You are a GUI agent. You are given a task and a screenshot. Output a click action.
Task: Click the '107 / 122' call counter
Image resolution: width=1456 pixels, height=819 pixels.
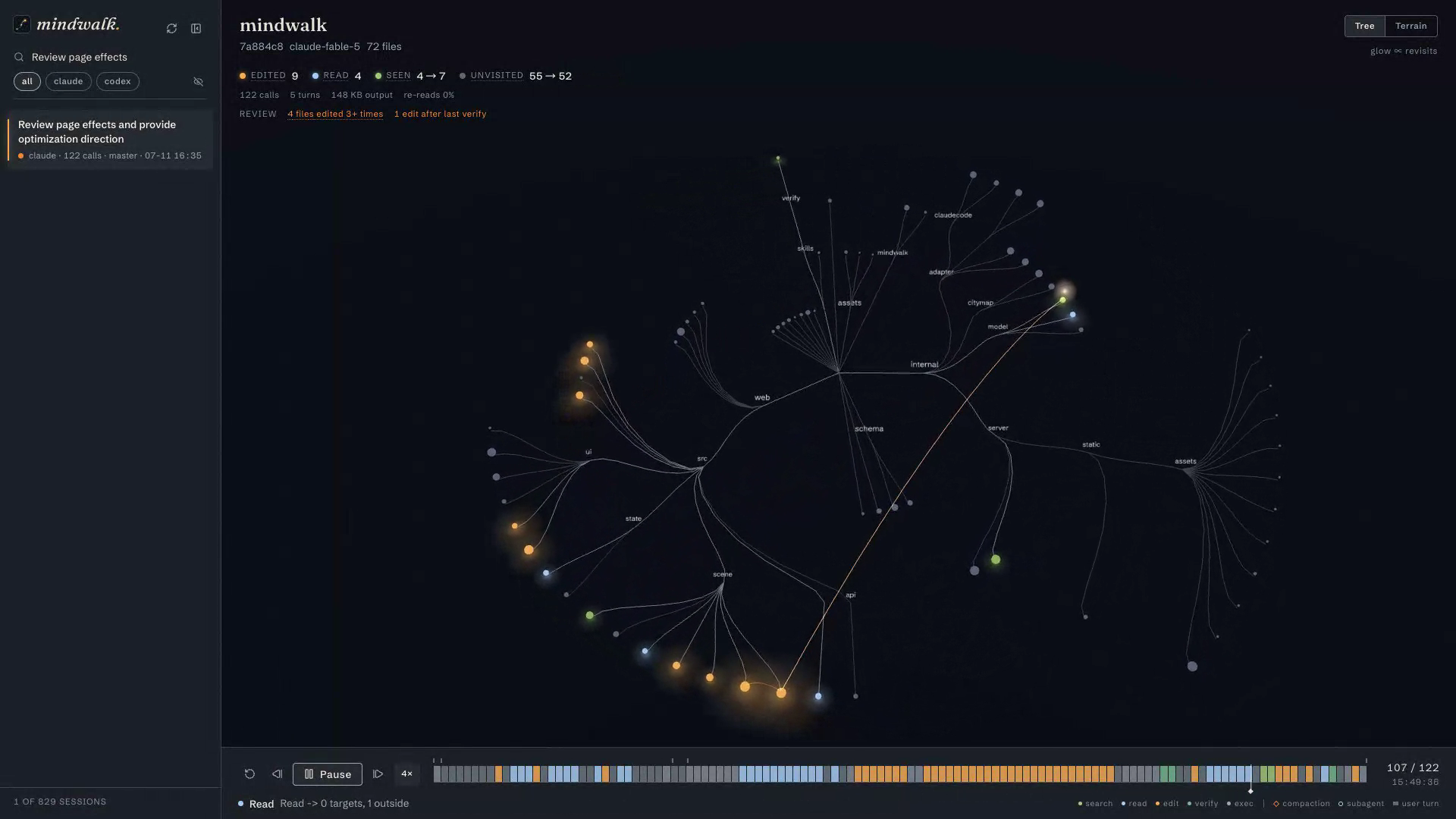pyautogui.click(x=1412, y=768)
